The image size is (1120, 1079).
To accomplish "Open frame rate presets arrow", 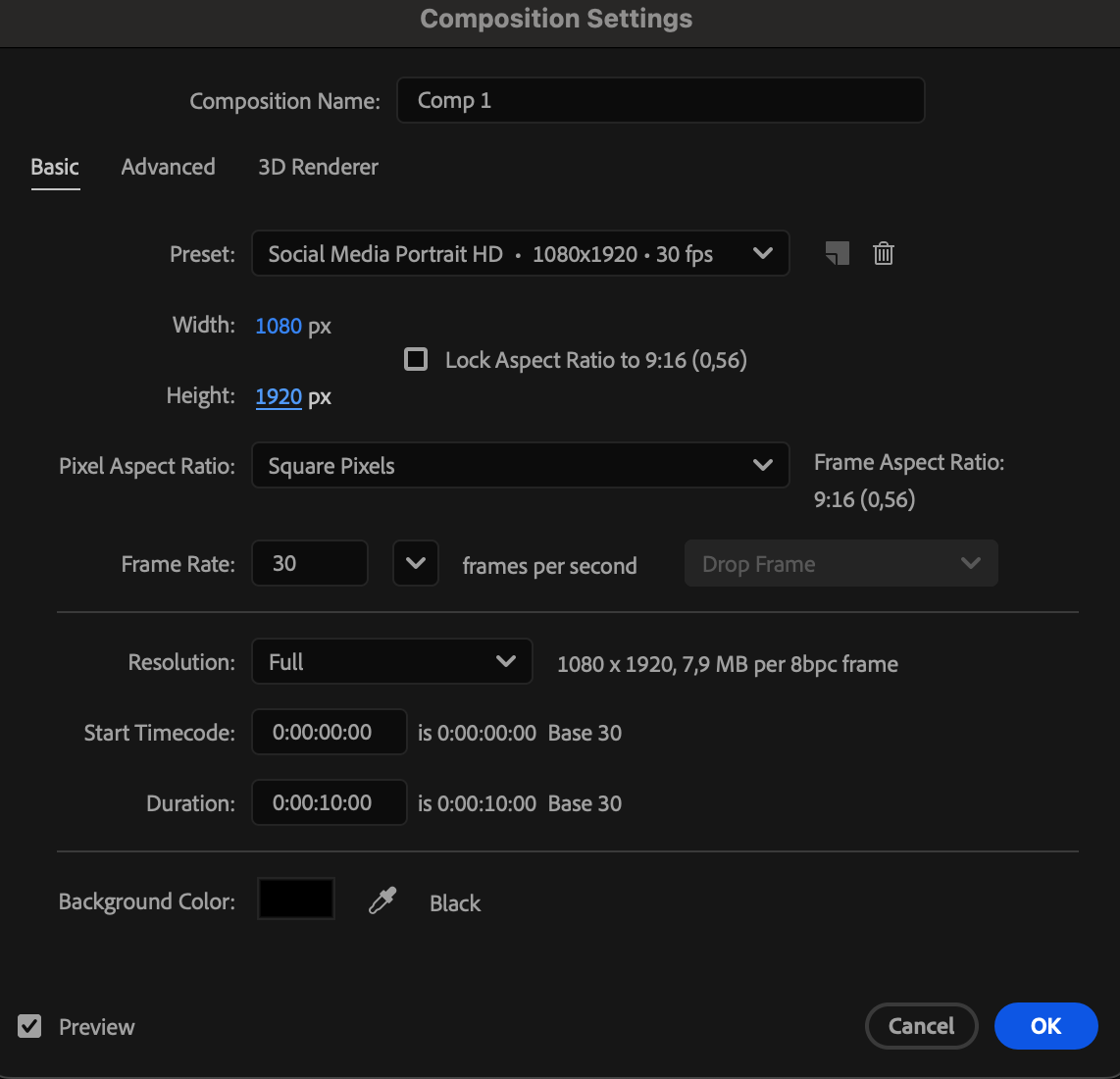I will 416,564.
